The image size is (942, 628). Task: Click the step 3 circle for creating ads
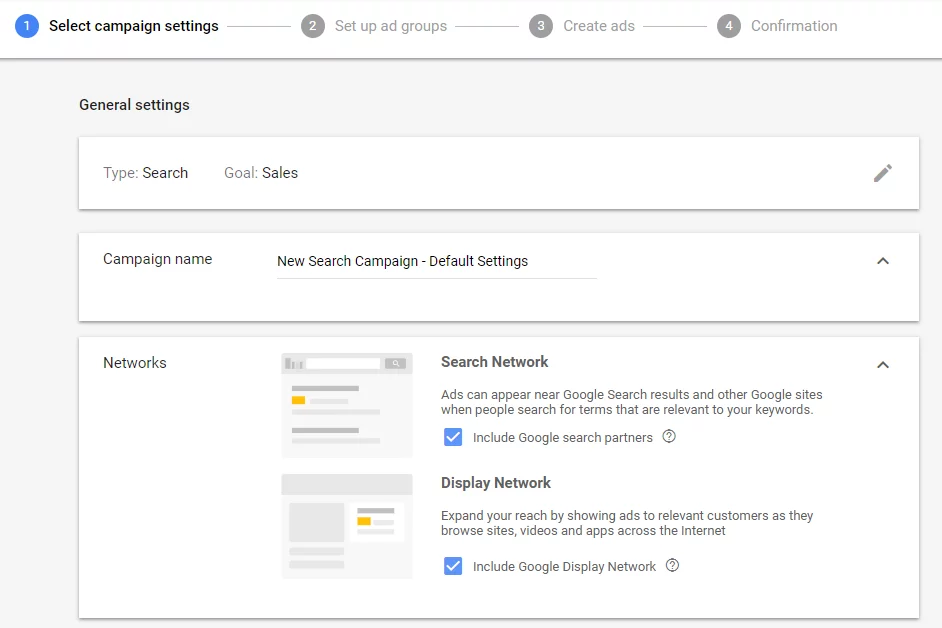(x=541, y=26)
